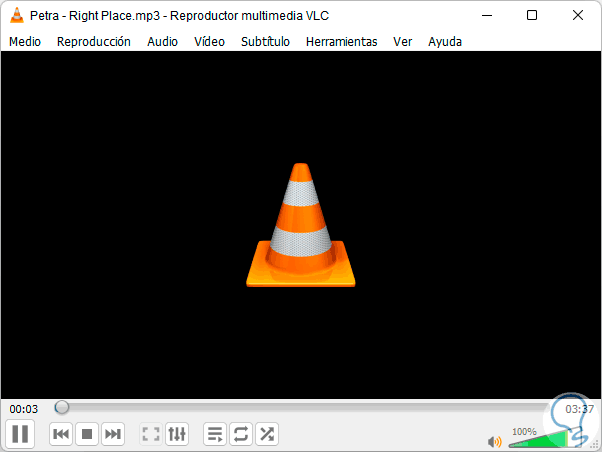This screenshot has height=452, width=602.
Task: Minimize the VLC window
Action: pyautogui.click(x=487, y=15)
